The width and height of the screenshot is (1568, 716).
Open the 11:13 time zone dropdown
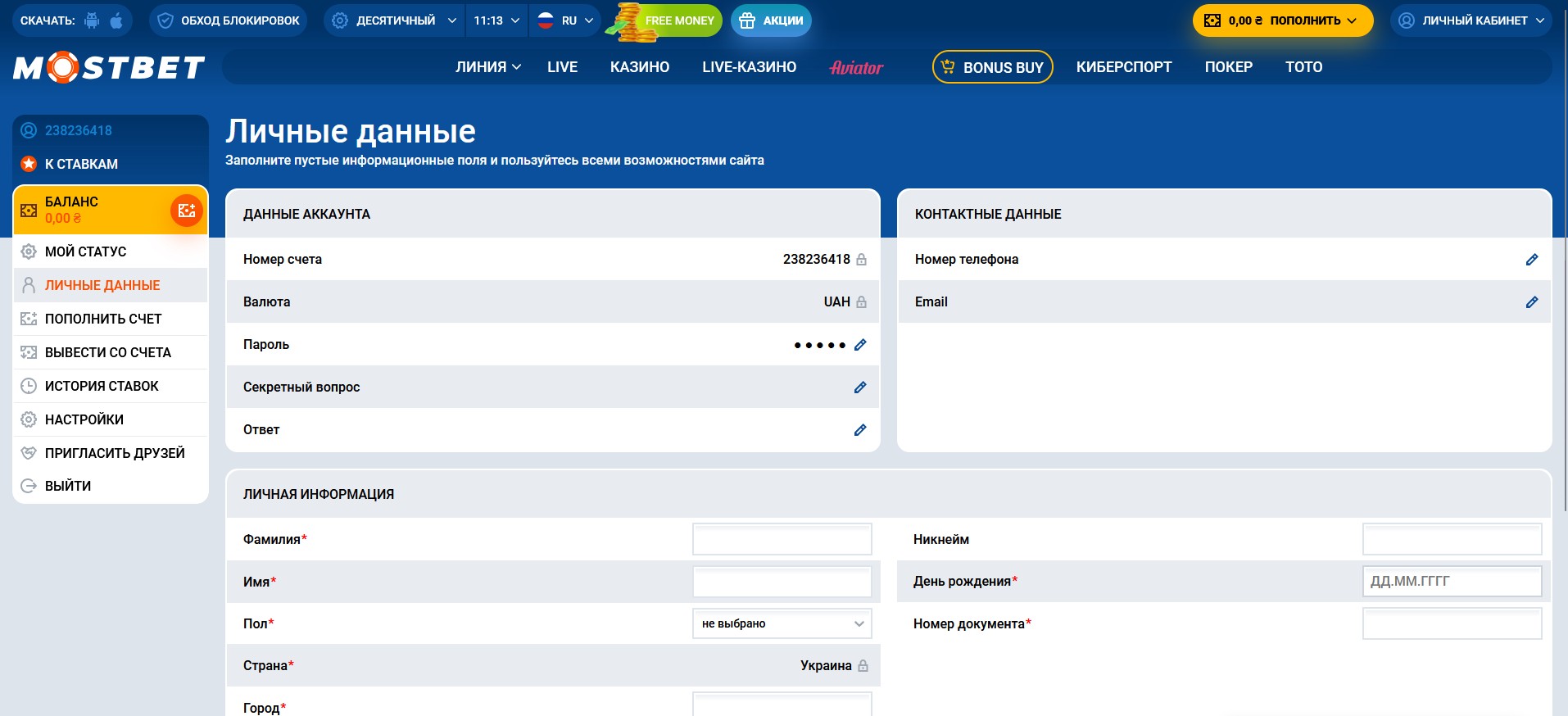tap(496, 20)
